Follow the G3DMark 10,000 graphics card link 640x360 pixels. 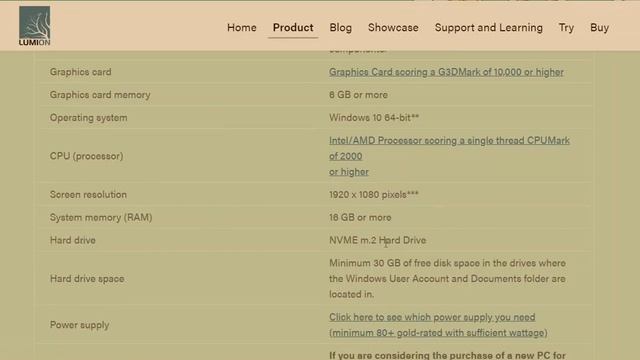[446, 72]
